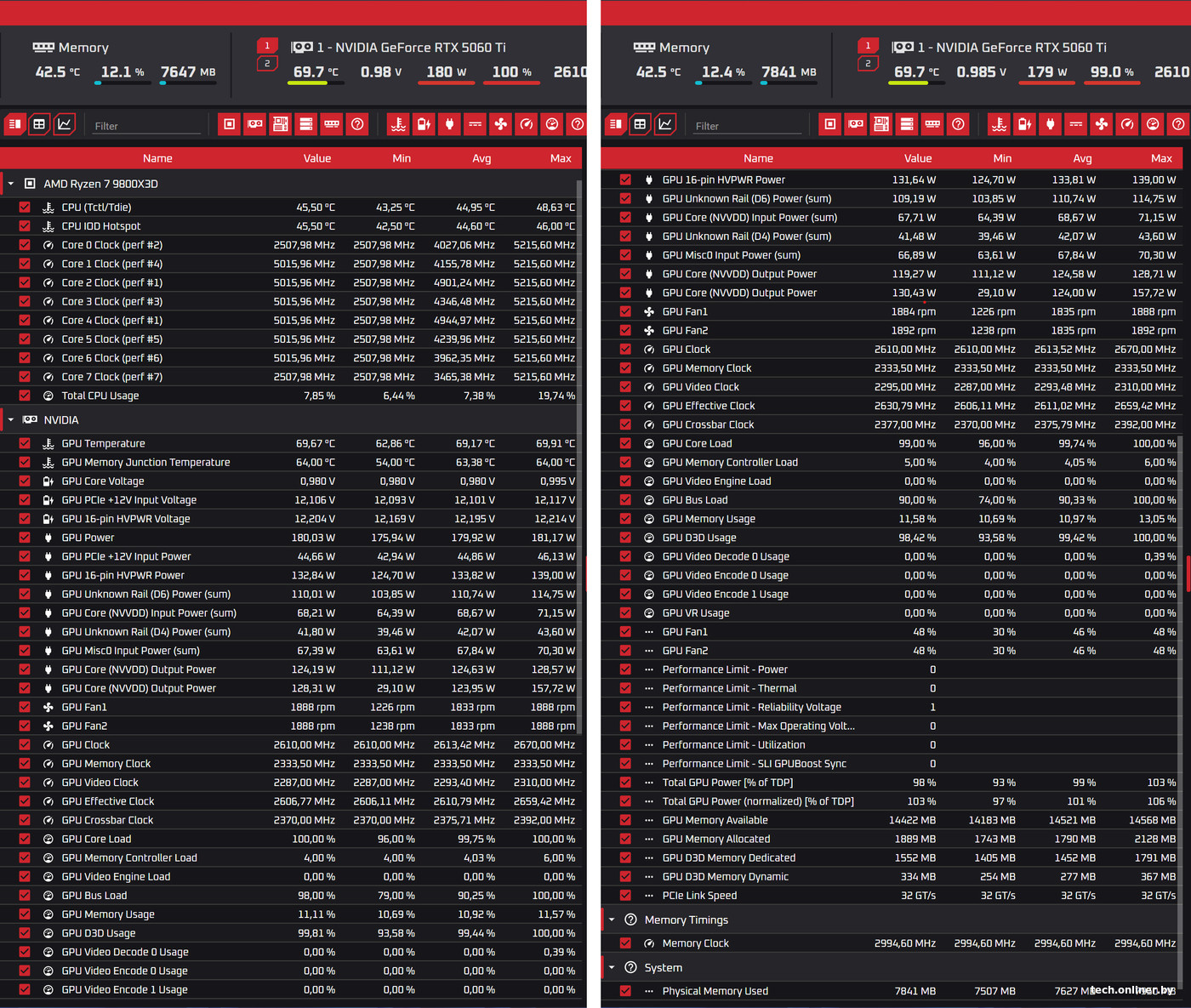Switch right panel to table grid view icon
The width and height of the screenshot is (1191, 1008).
[x=640, y=124]
